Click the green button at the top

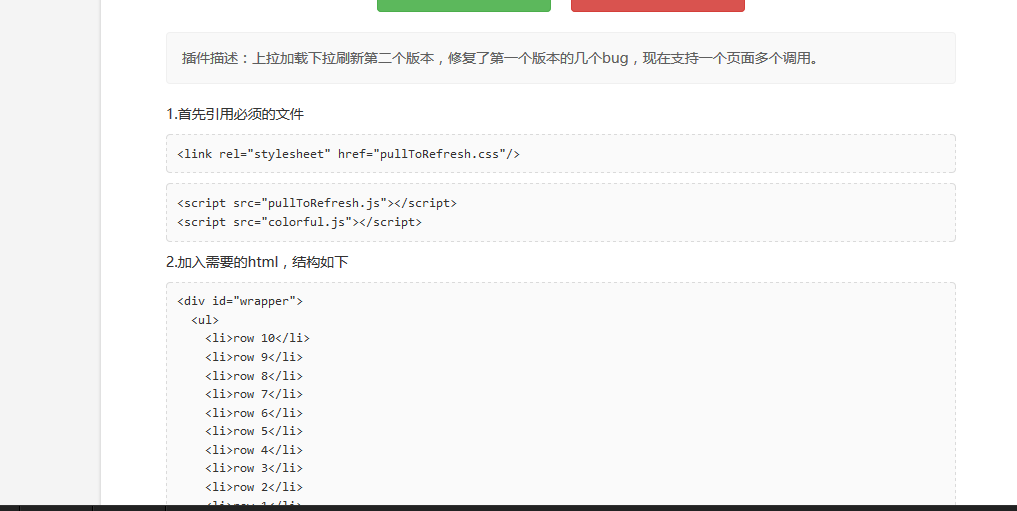point(464,5)
